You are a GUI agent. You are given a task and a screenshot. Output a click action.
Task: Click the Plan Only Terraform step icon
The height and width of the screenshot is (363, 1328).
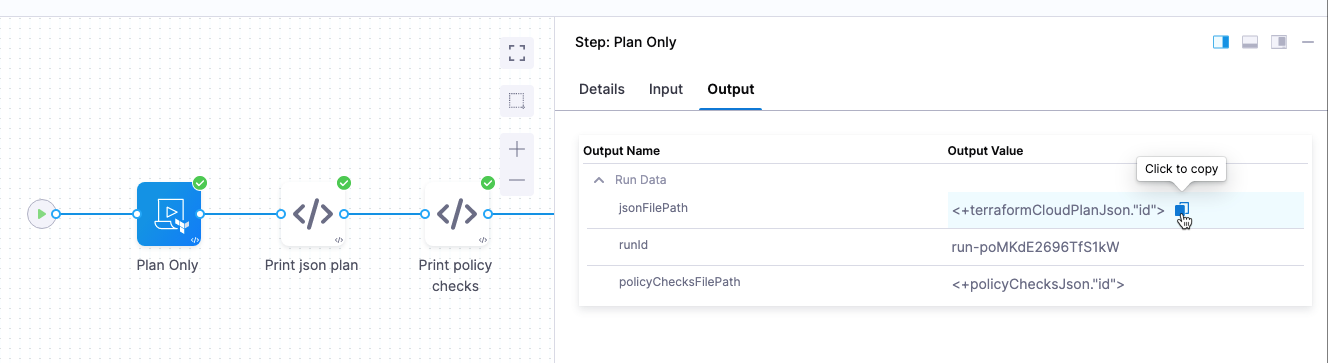point(169,214)
